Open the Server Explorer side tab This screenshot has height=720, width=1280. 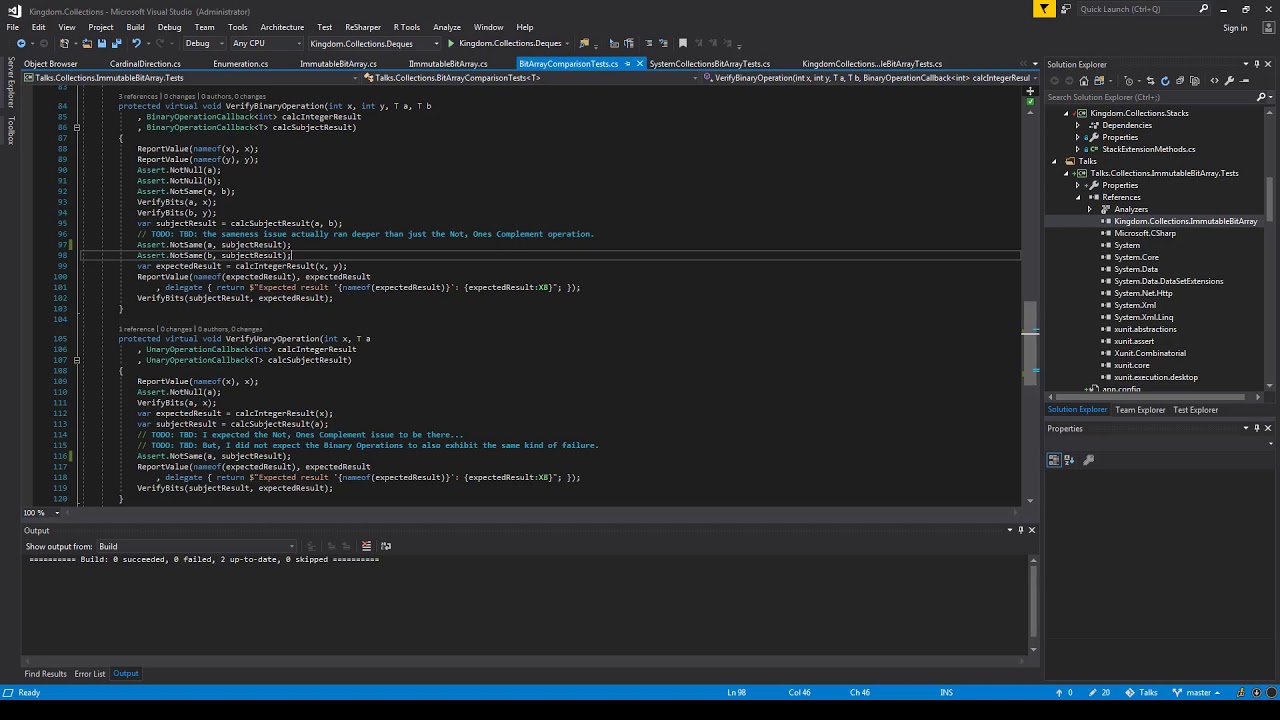click(x=11, y=82)
